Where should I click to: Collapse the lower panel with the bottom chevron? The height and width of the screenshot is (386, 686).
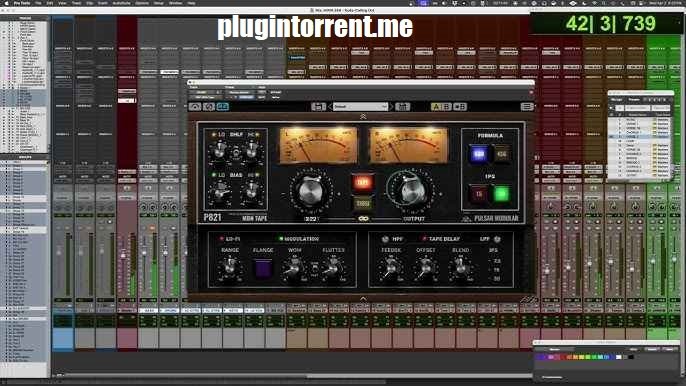(363, 298)
